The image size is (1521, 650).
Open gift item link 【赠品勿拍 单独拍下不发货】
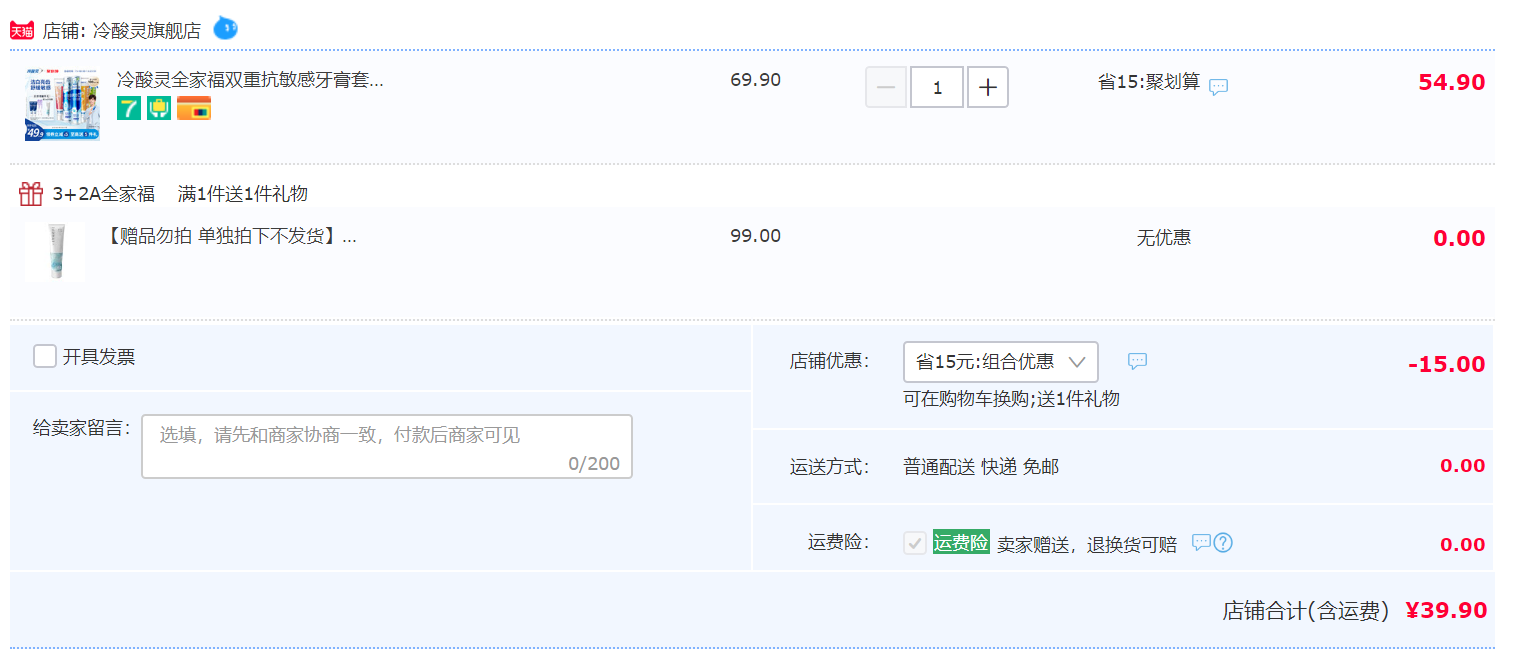pyautogui.click(x=229, y=237)
